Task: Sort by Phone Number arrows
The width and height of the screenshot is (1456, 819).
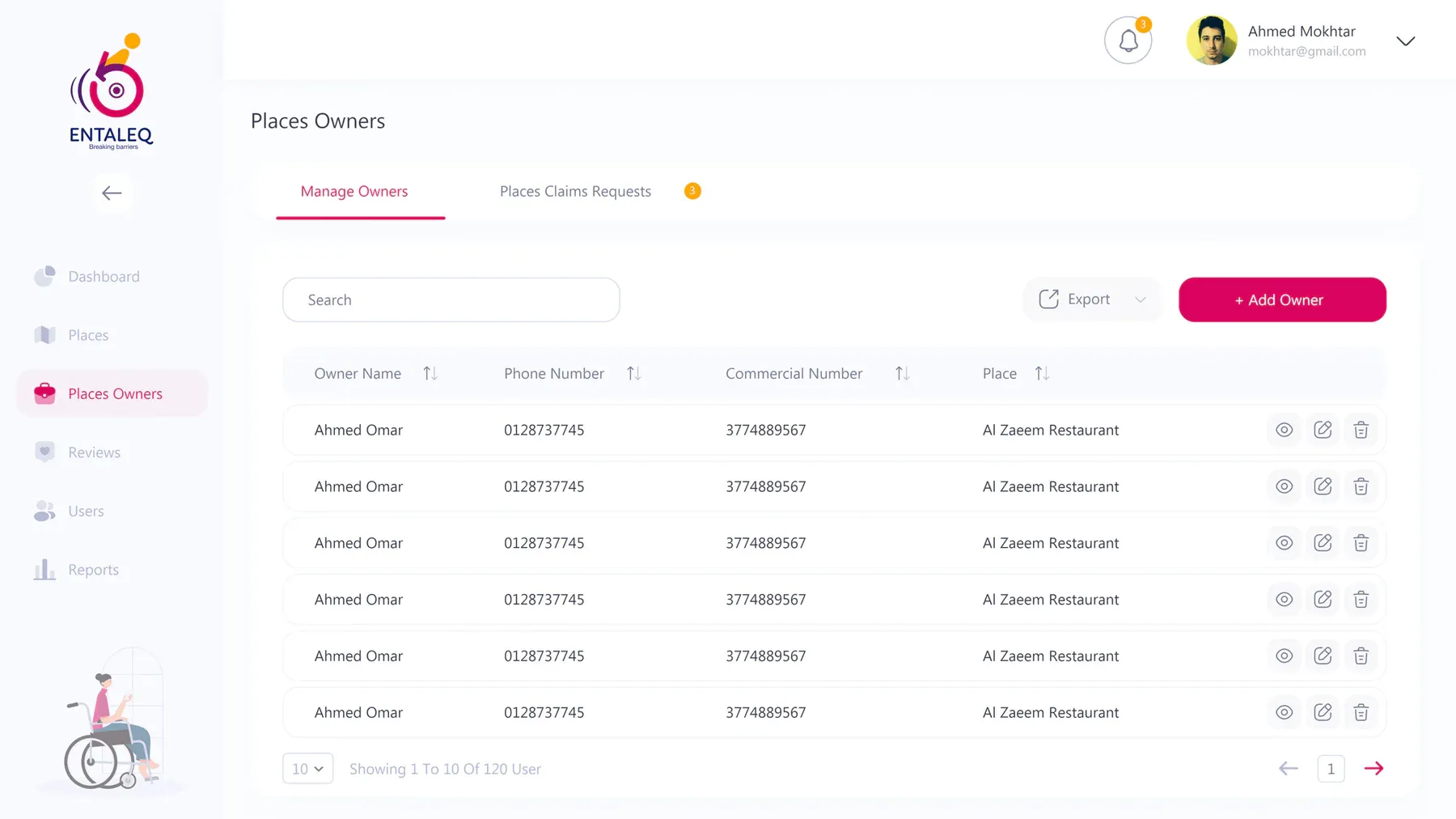Action: pyautogui.click(x=634, y=374)
